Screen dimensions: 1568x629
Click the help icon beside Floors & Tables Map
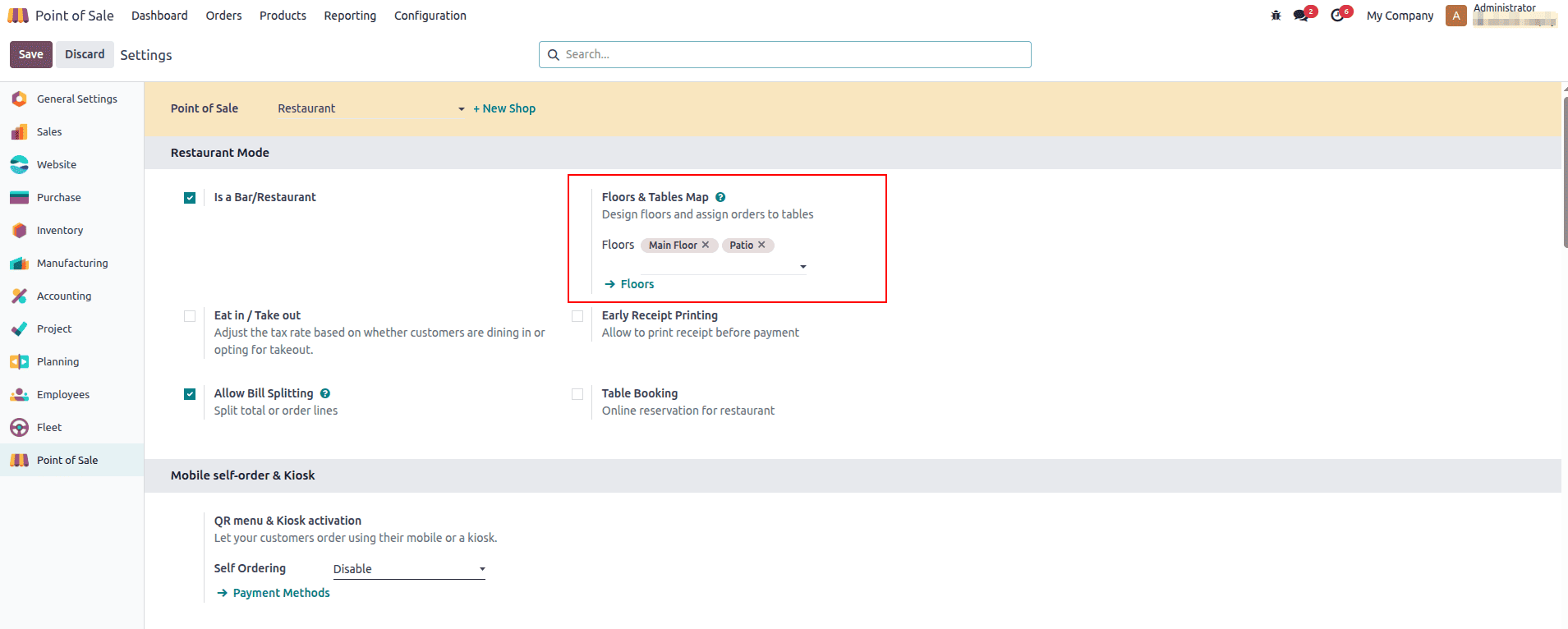tap(720, 197)
